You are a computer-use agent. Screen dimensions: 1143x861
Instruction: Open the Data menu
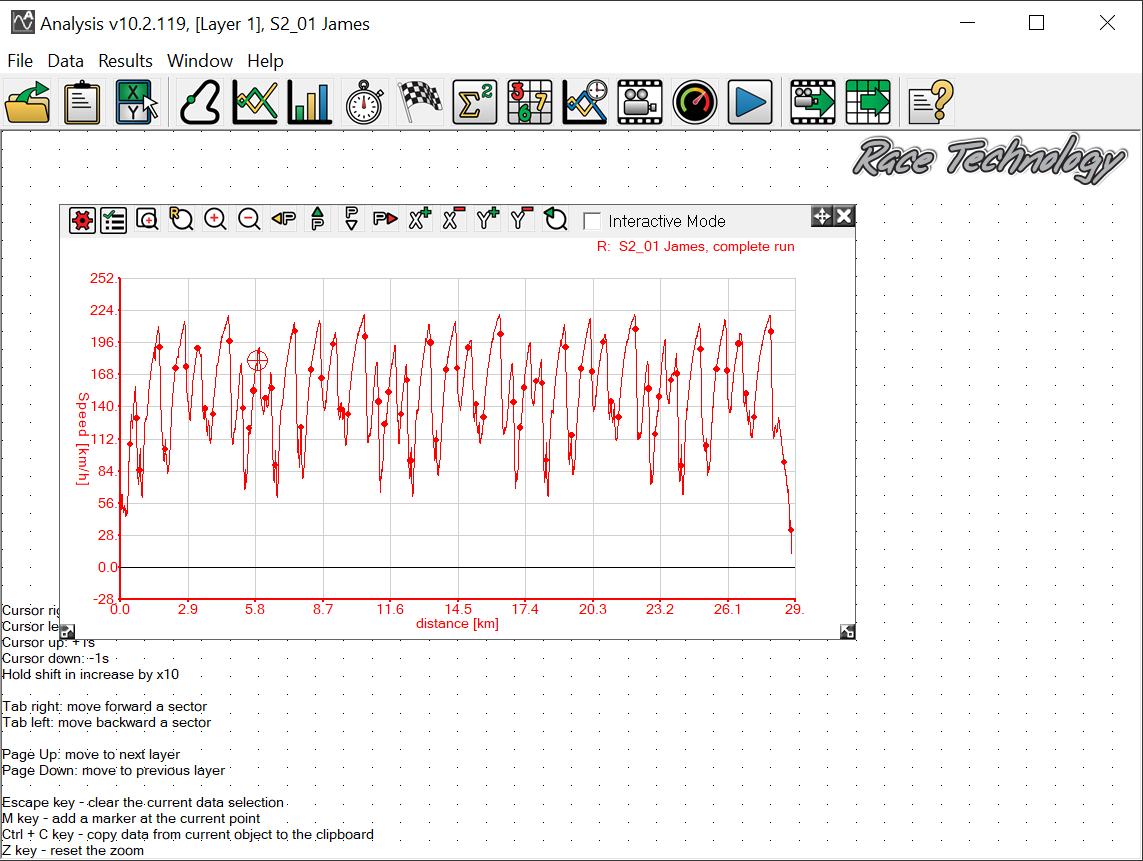[66, 61]
